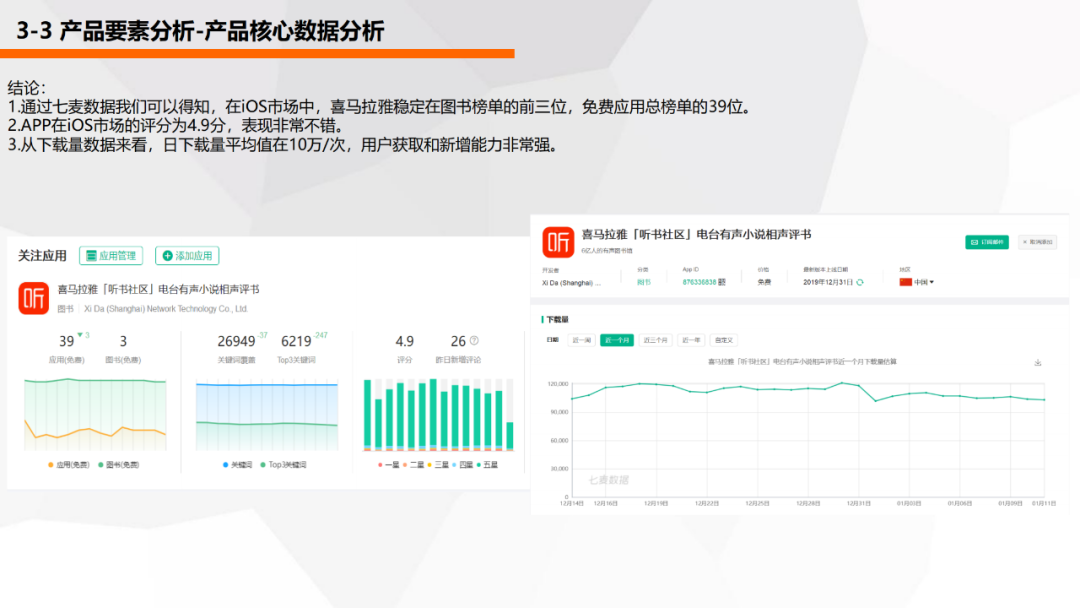Screen dimensions: 1080x608
Task: Click the keyword trend area chart
Action: point(267,415)
